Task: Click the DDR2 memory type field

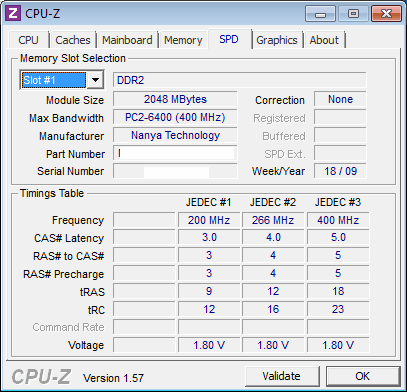Action: (x=239, y=80)
